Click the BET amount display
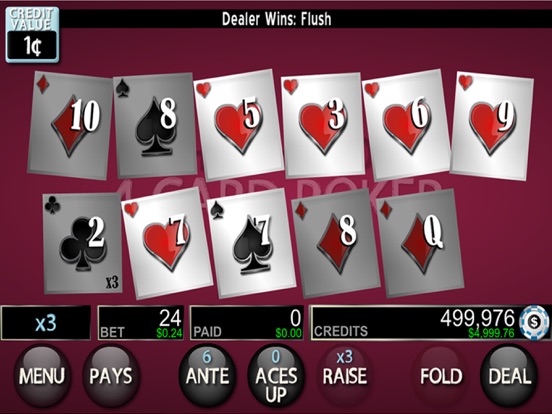 [141, 323]
